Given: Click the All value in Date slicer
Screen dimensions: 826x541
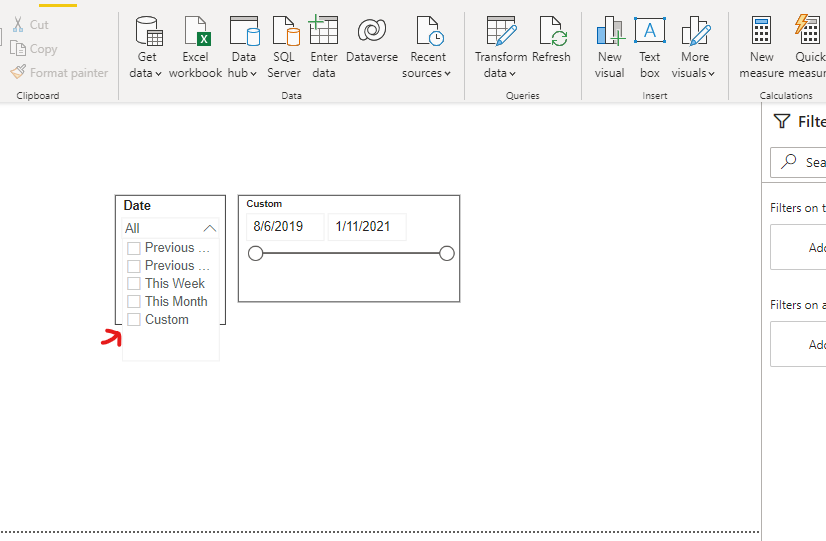Looking at the screenshot, I should click(x=132, y=228).
